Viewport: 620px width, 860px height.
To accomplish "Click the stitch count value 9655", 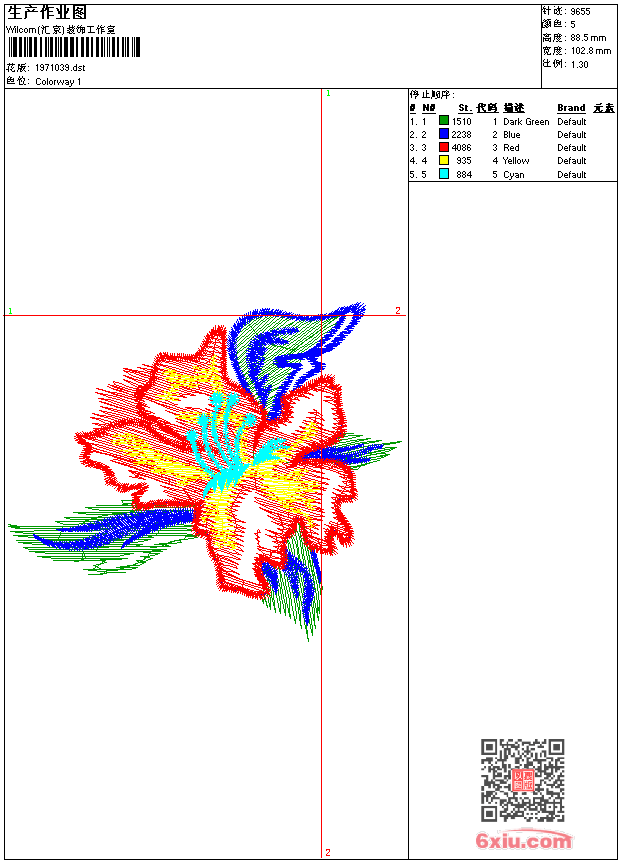I will [580, 11].
